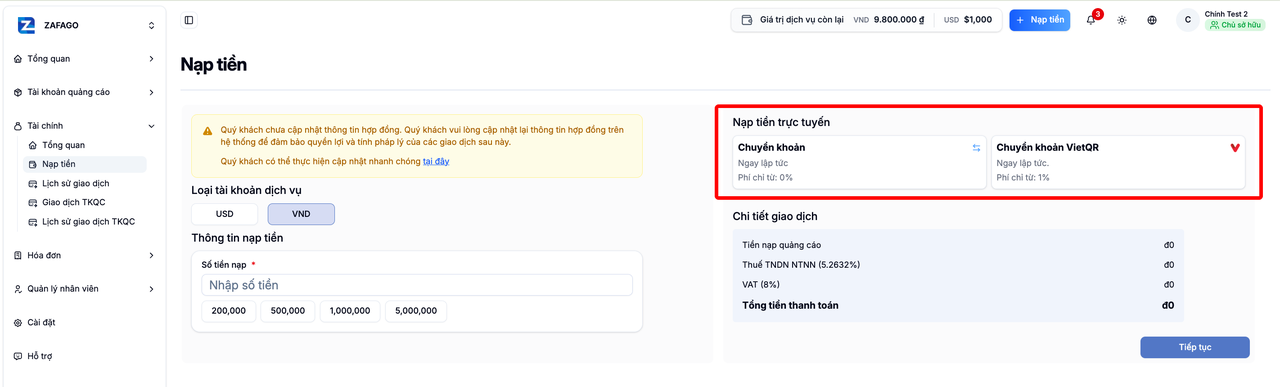Click the Chinh Test 2 username
Screen dimensions: 1280x387
[x=1226, y=14]
